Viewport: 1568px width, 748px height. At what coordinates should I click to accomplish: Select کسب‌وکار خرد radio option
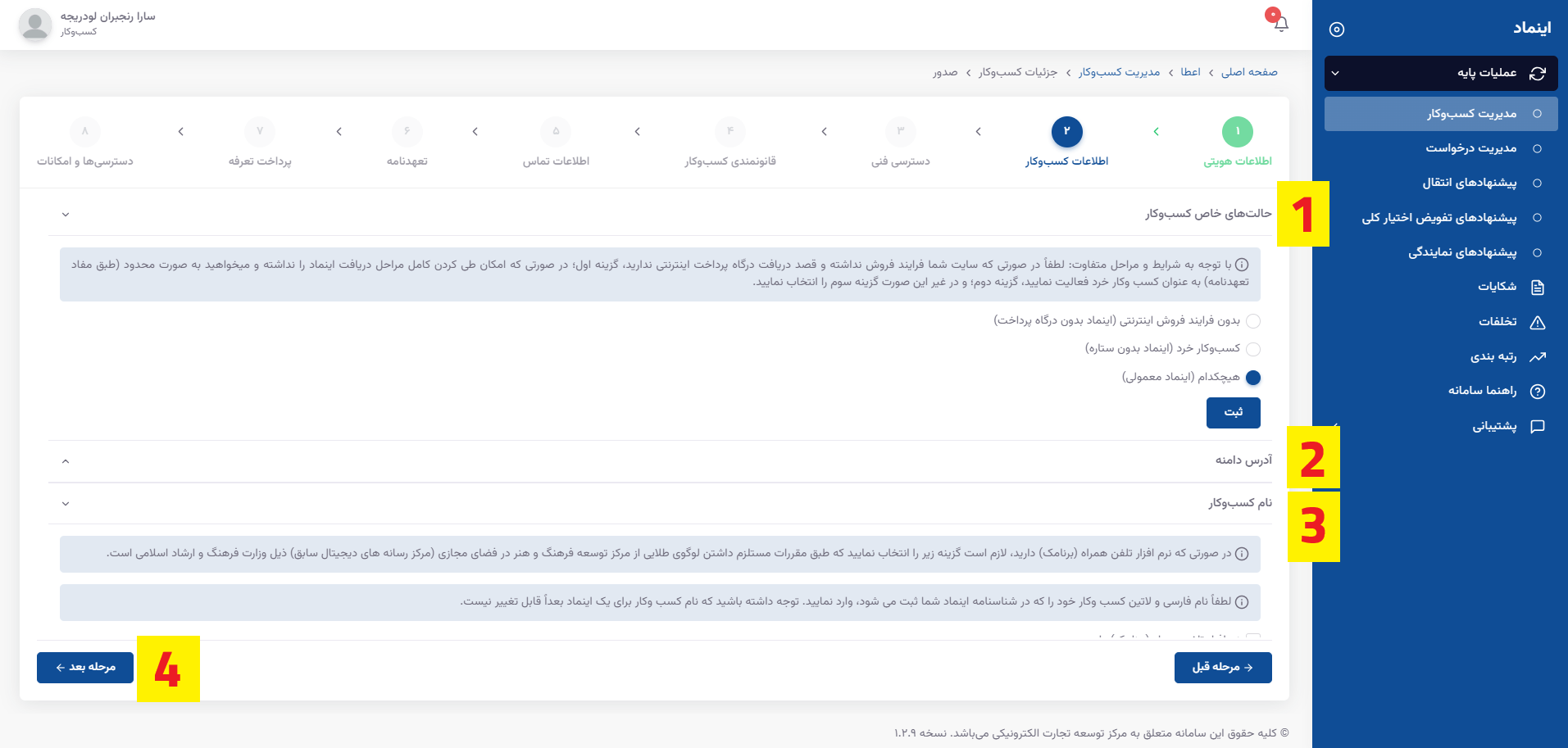(x=1253, y=349)
